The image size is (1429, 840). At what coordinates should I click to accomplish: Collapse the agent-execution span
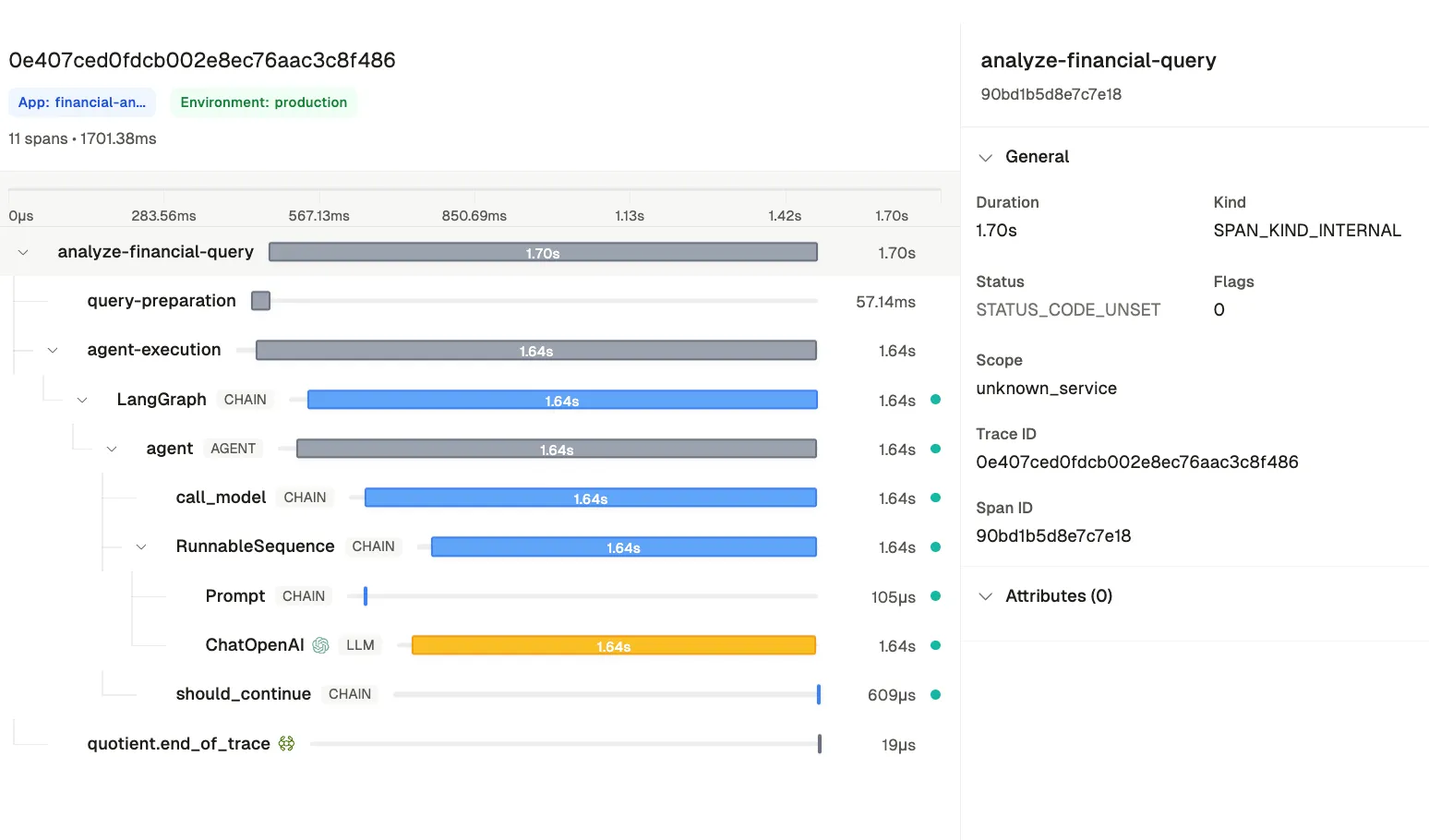pyautogui.click(x=53, y=350)
